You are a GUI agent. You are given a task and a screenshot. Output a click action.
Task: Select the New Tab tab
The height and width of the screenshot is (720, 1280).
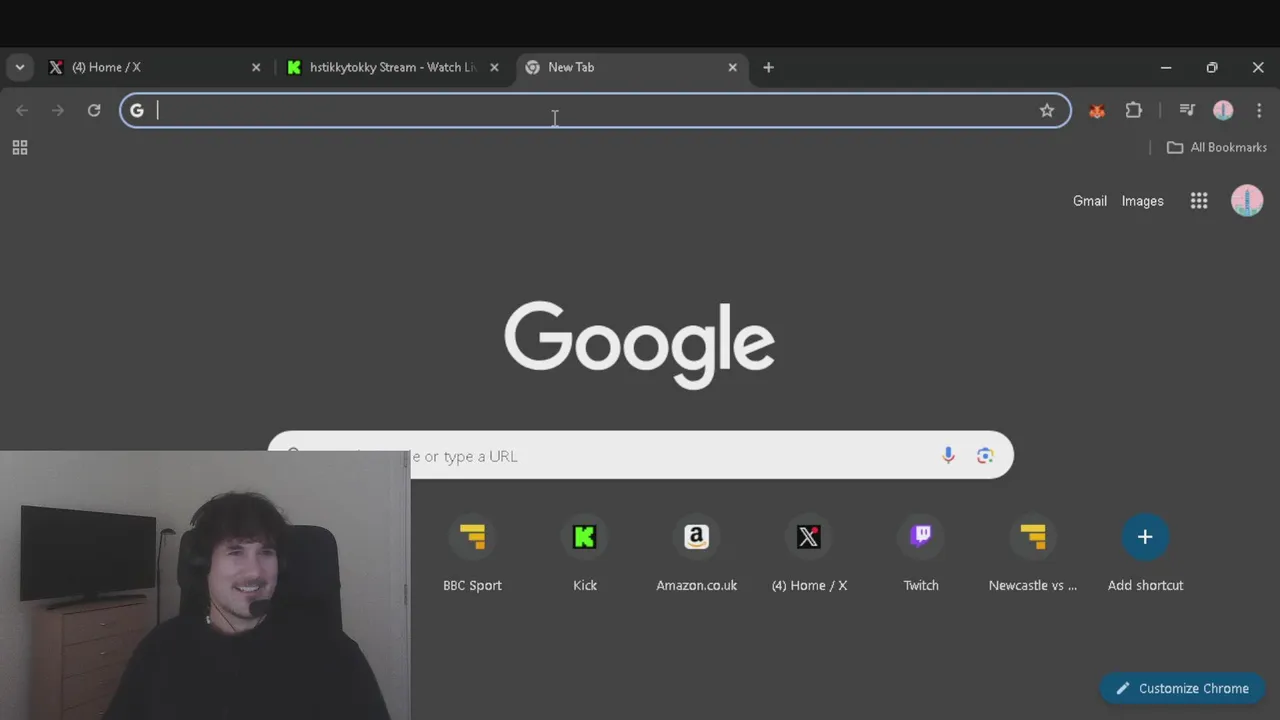coord(632,68)
